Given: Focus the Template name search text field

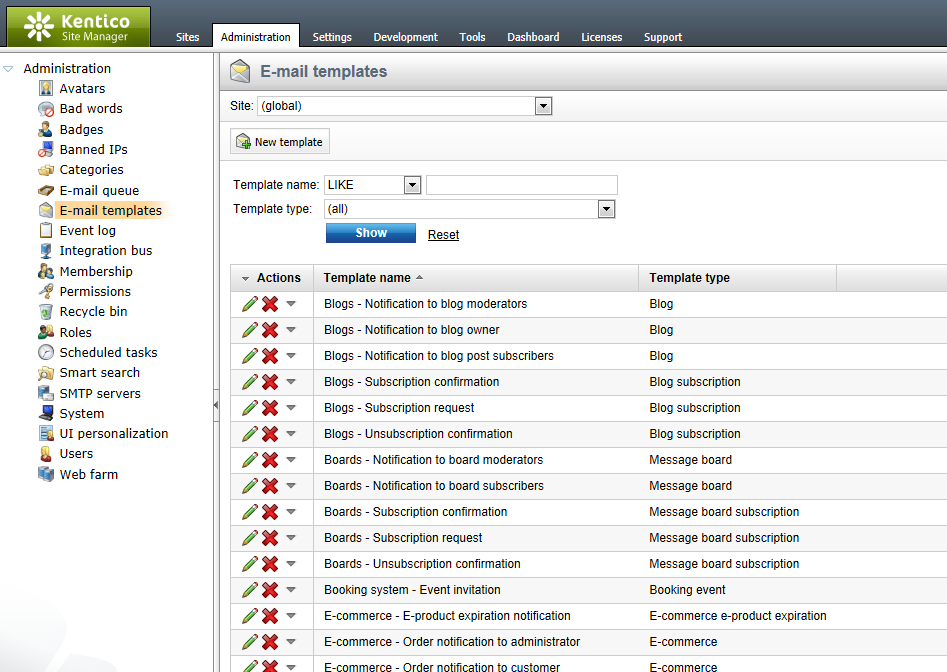Looking at the screenshot, I should click(x=522, y=185).
